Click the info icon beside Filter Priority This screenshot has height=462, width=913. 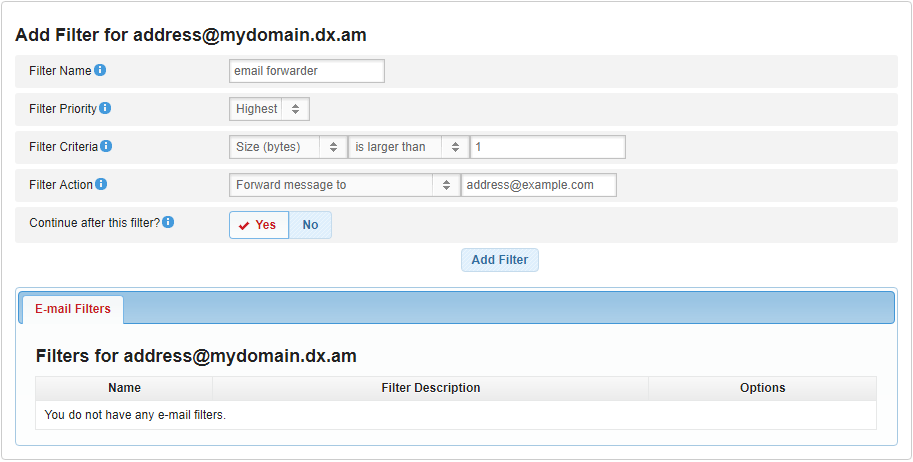105,108
